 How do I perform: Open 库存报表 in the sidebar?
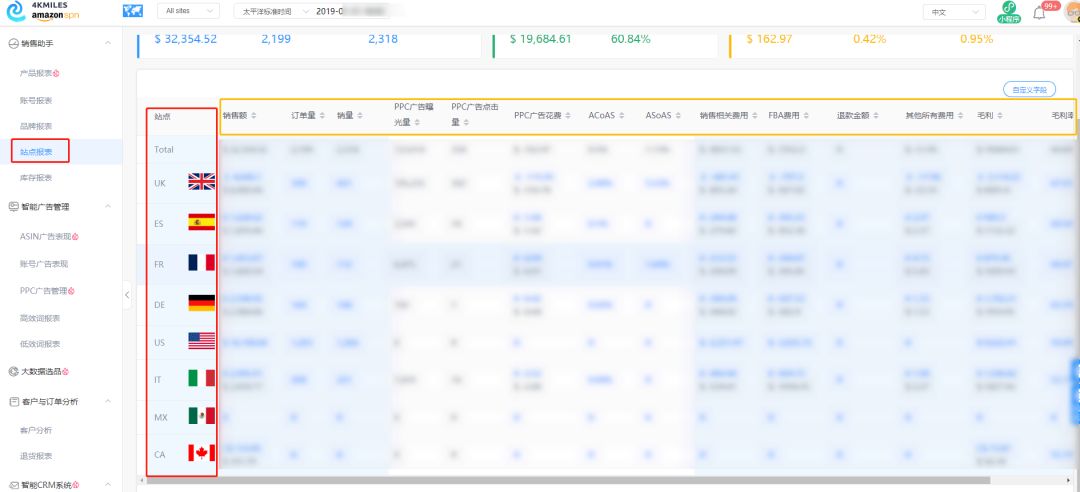point(36,178)
